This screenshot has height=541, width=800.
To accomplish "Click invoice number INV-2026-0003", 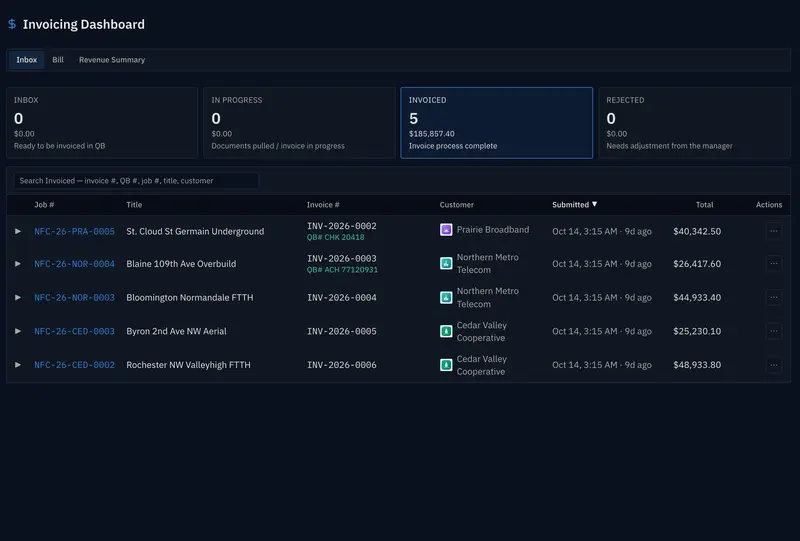I will 342,258.
